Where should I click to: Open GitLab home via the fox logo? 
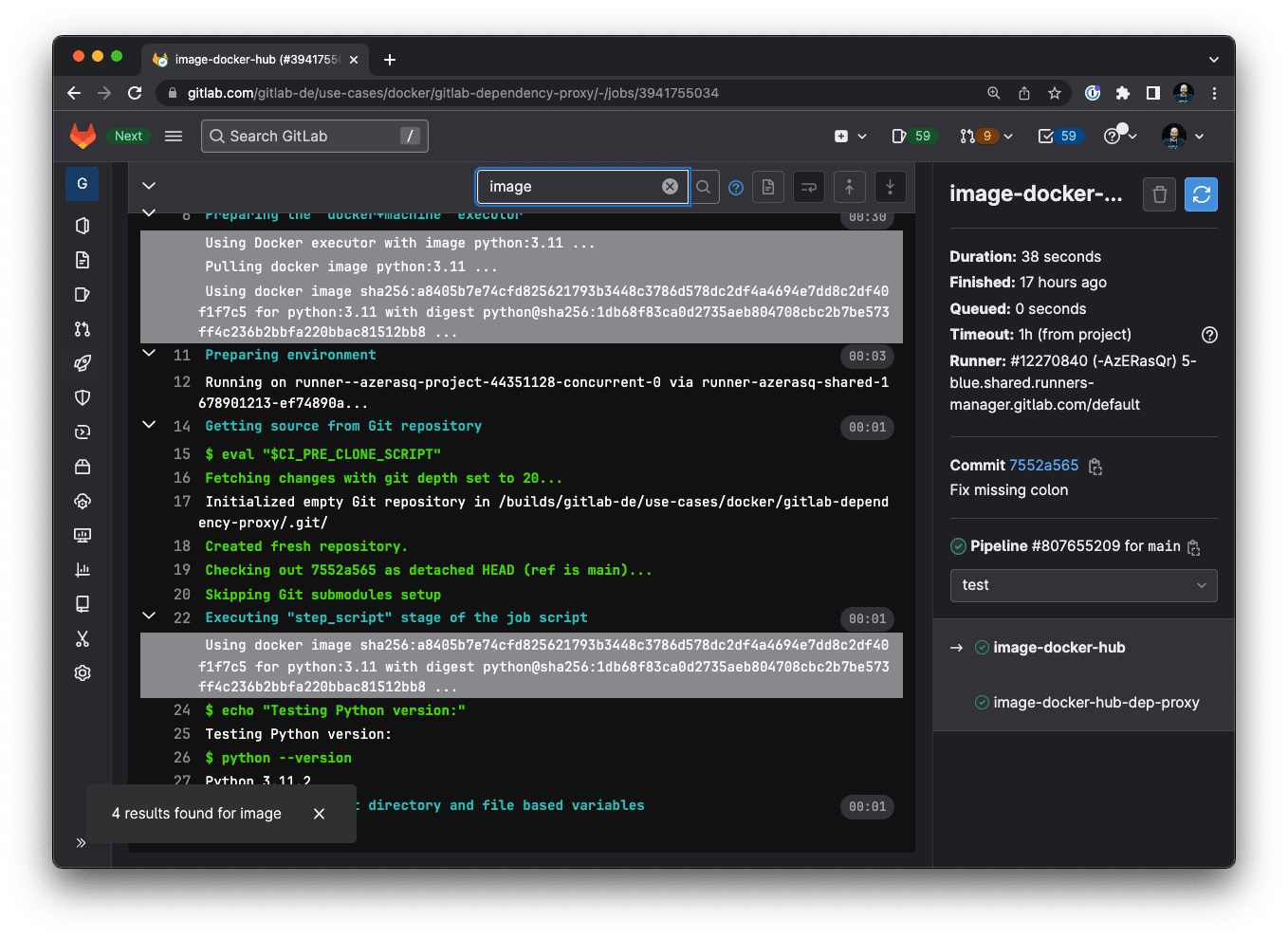(x=83, y=136)
